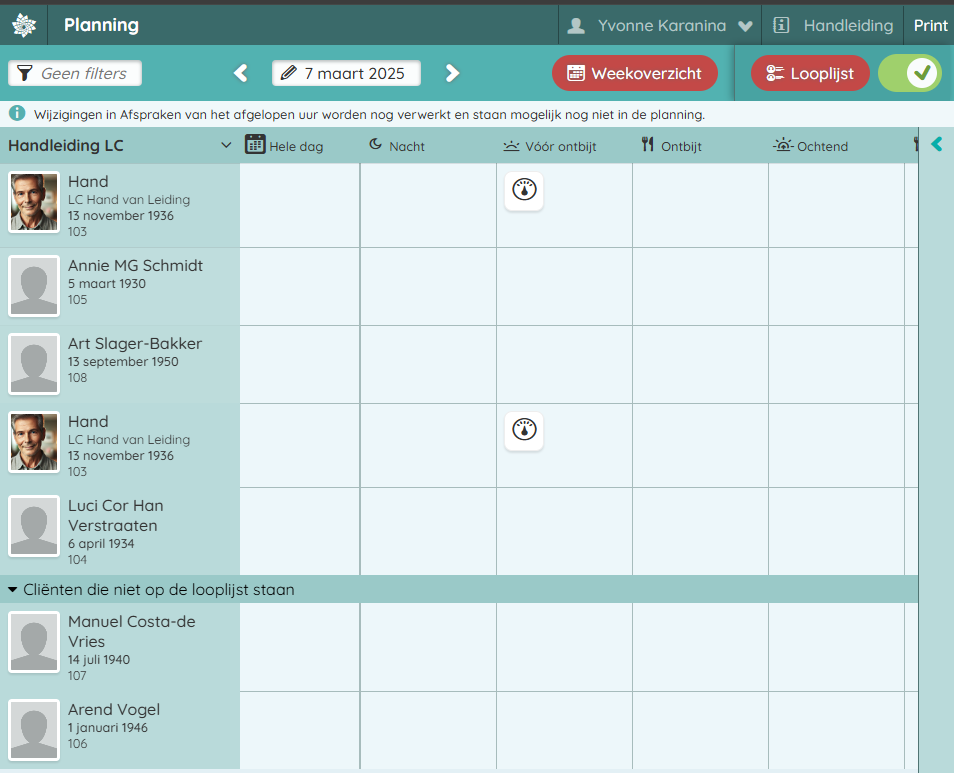This screenshot has width=954, height=773.
Task: Expand the Handleiding LC dropdown
Action: coord(226,146)
